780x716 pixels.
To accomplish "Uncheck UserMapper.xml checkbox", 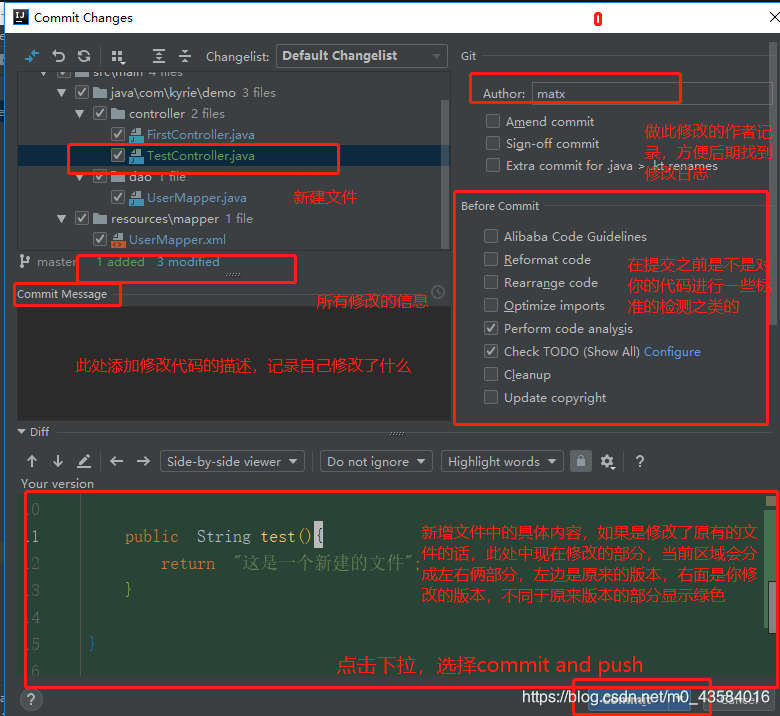I will (99, 239).
